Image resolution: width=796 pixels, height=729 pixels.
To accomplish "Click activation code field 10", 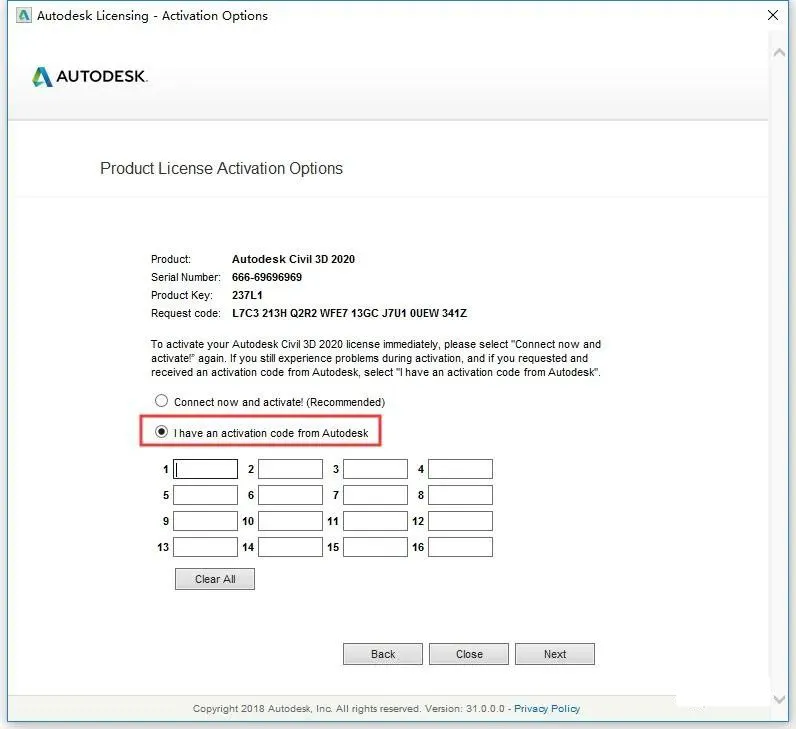I will [290, 521].
